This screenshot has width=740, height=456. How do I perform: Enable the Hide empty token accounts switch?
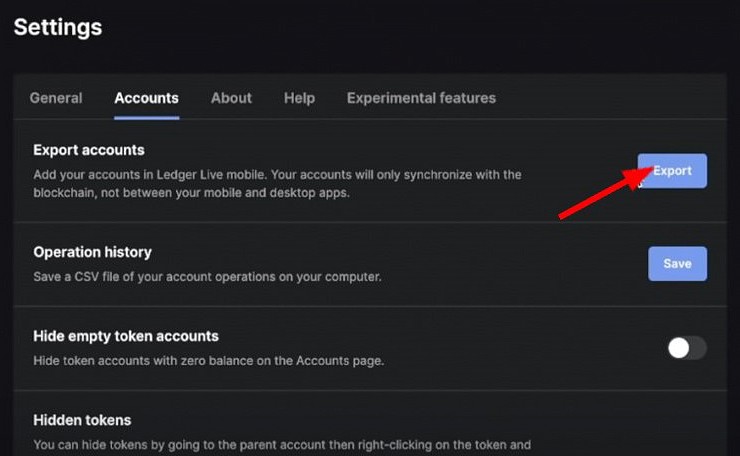click(687, 348)
